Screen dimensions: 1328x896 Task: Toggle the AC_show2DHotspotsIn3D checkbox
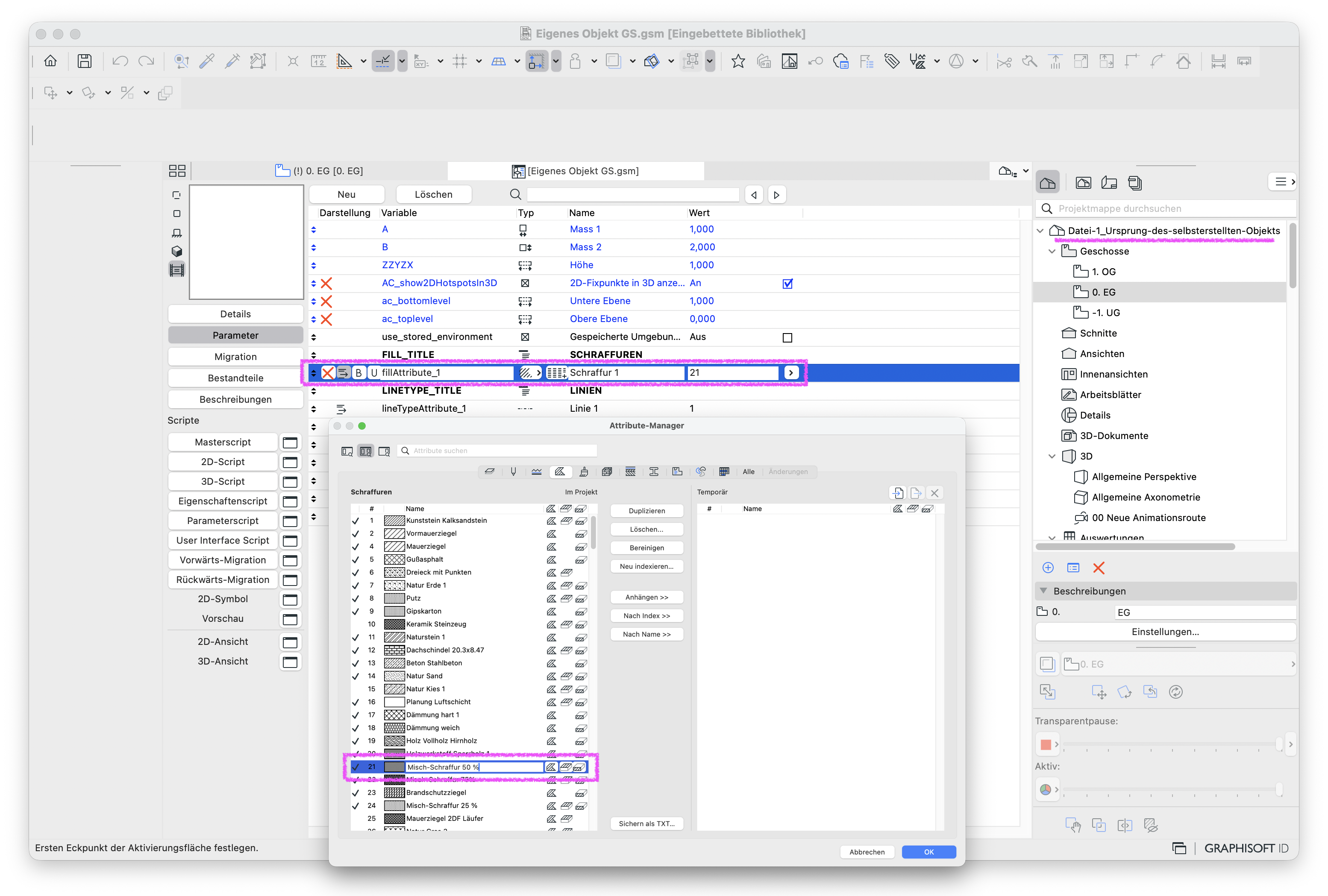pyautogui.click(x=787, y=283)
